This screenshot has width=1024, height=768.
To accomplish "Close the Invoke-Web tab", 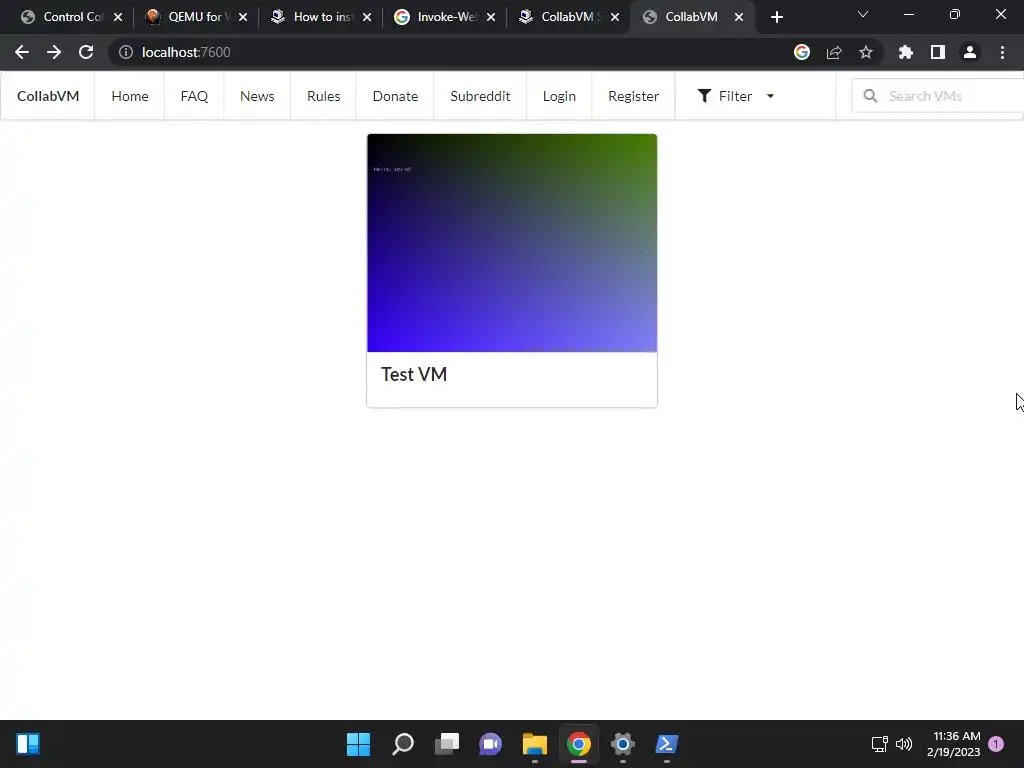I will 491,17.
